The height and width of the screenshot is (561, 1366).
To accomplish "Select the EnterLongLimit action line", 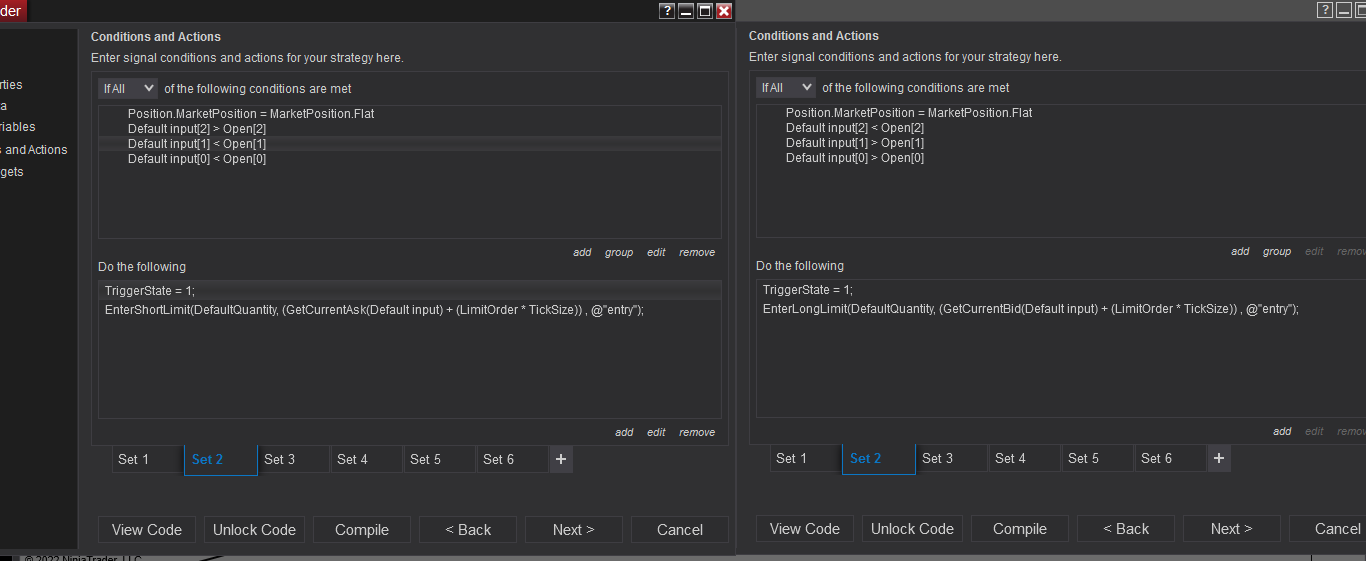I will pos(1030,309).
